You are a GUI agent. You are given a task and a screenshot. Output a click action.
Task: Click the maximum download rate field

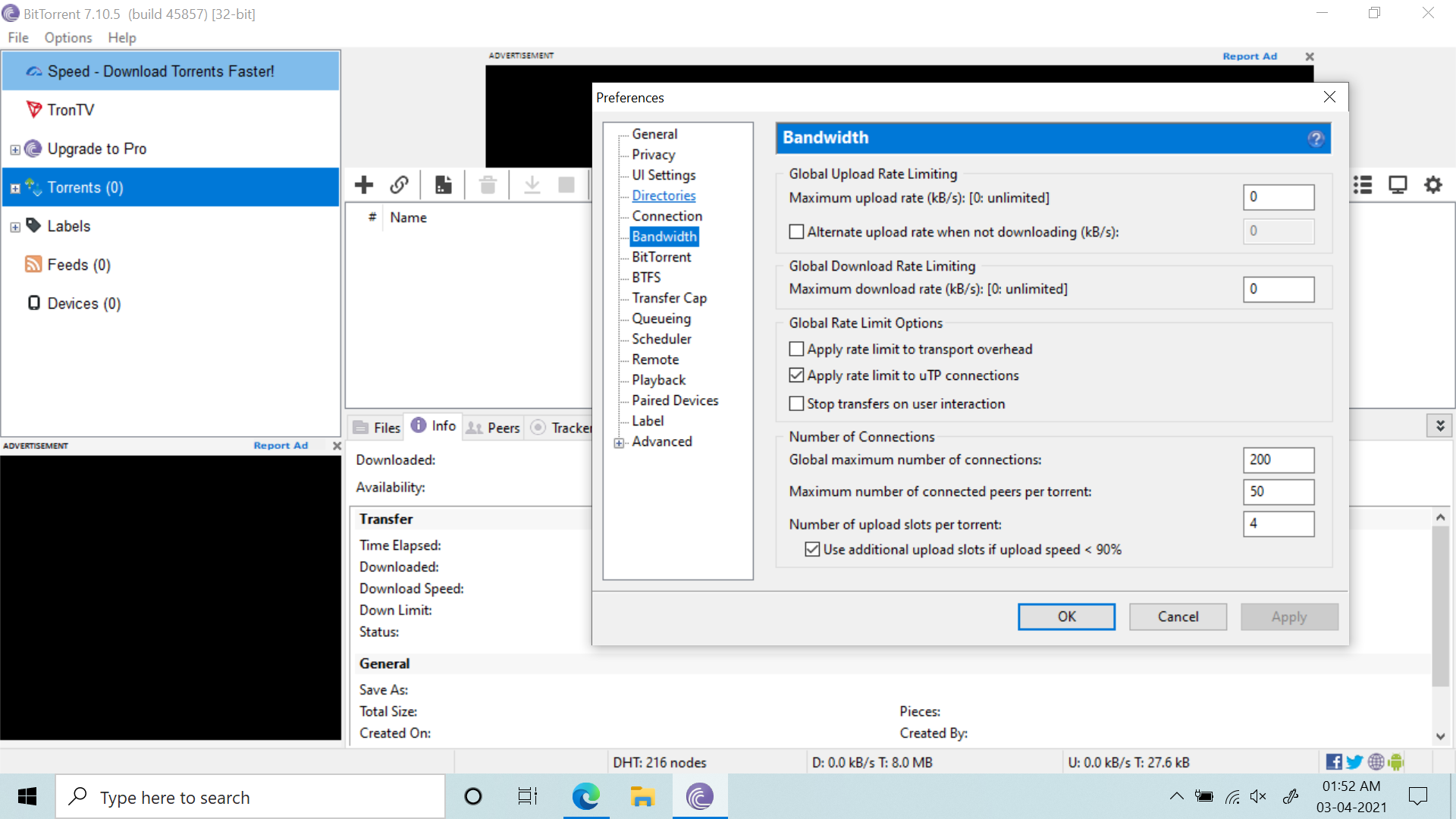tap(1279, 289)
